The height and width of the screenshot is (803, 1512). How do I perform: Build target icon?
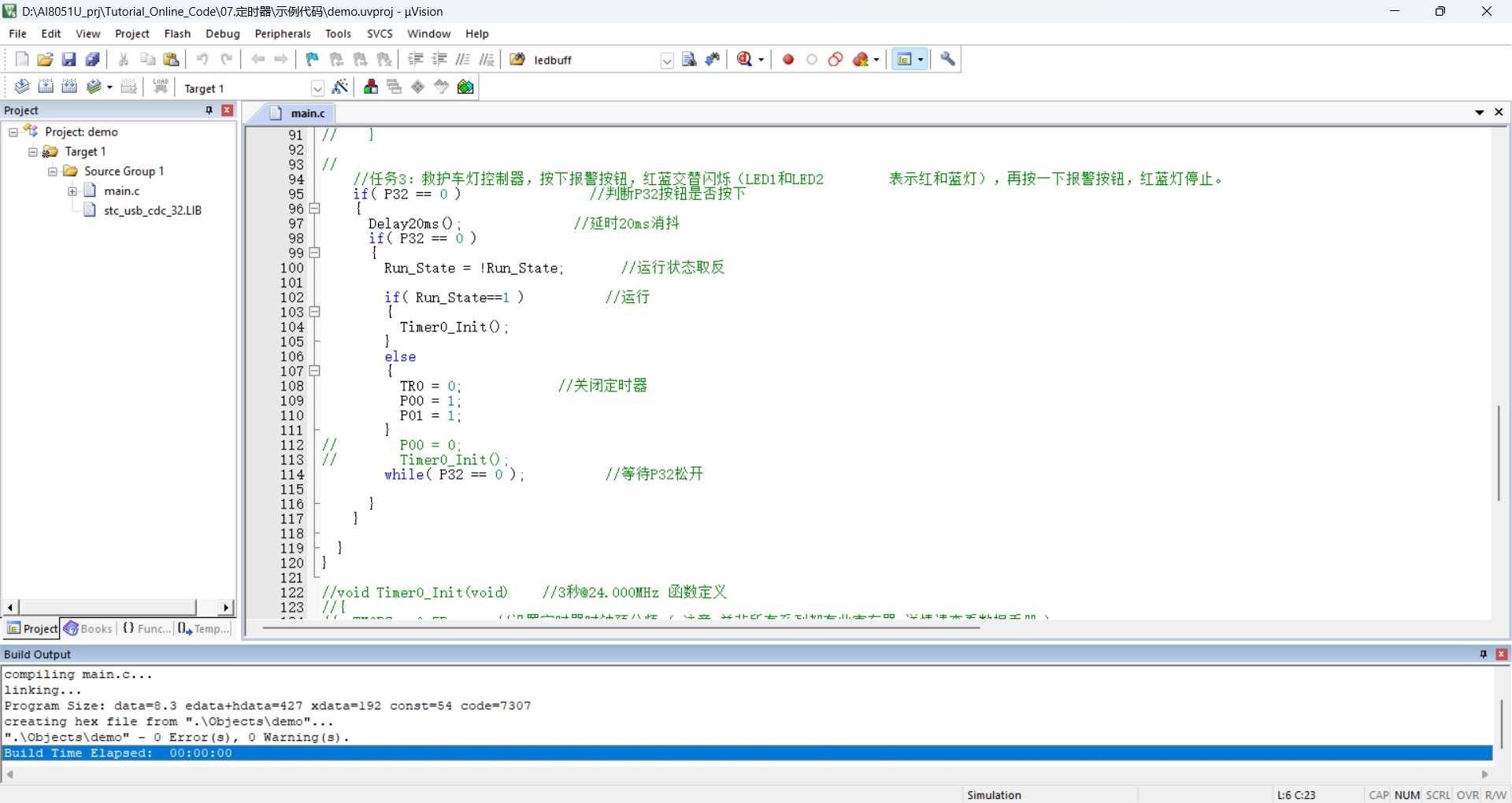pos(46,87)
